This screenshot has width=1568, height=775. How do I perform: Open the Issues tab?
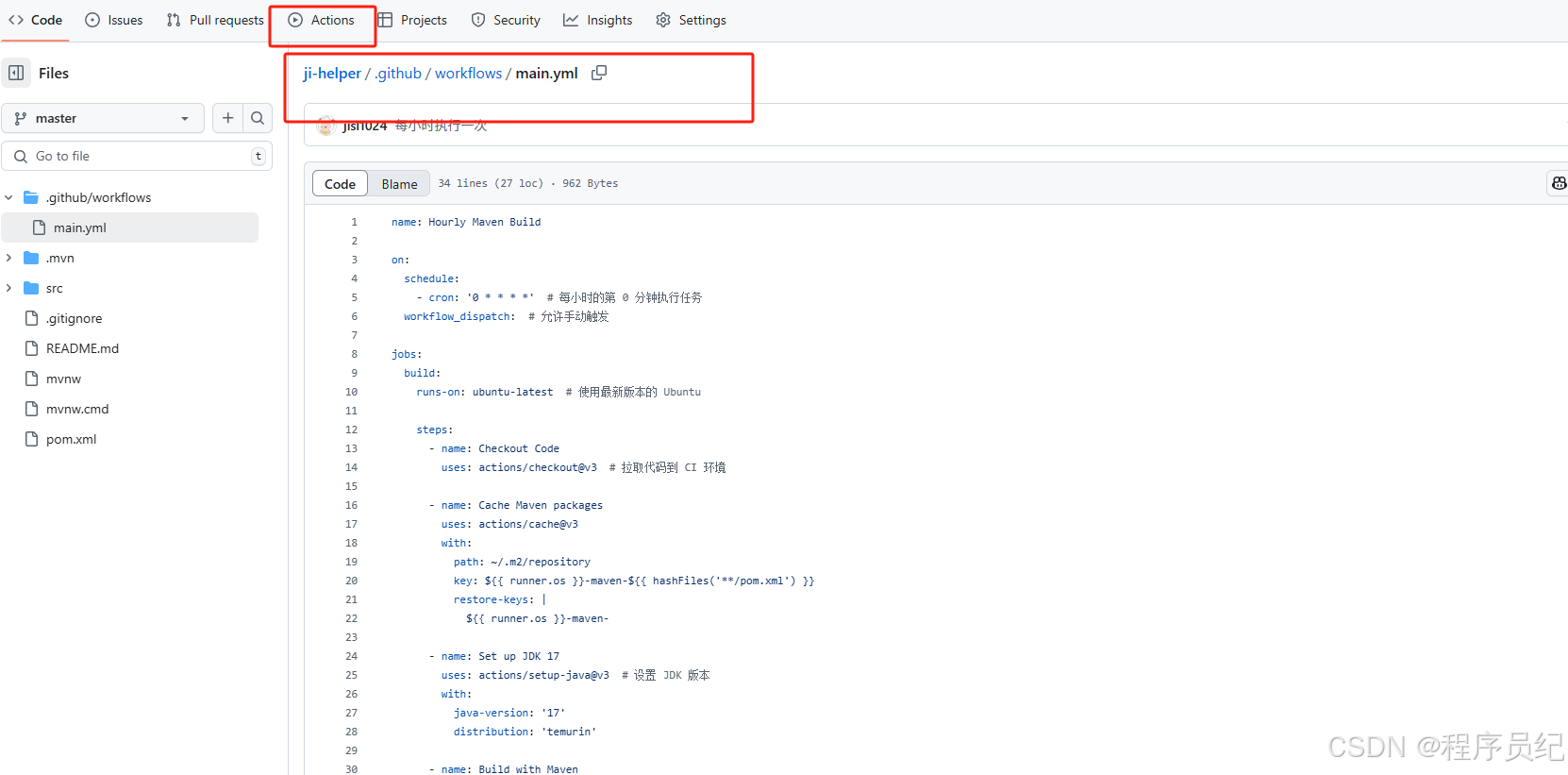pyautogui.click(x=114, y=20)
